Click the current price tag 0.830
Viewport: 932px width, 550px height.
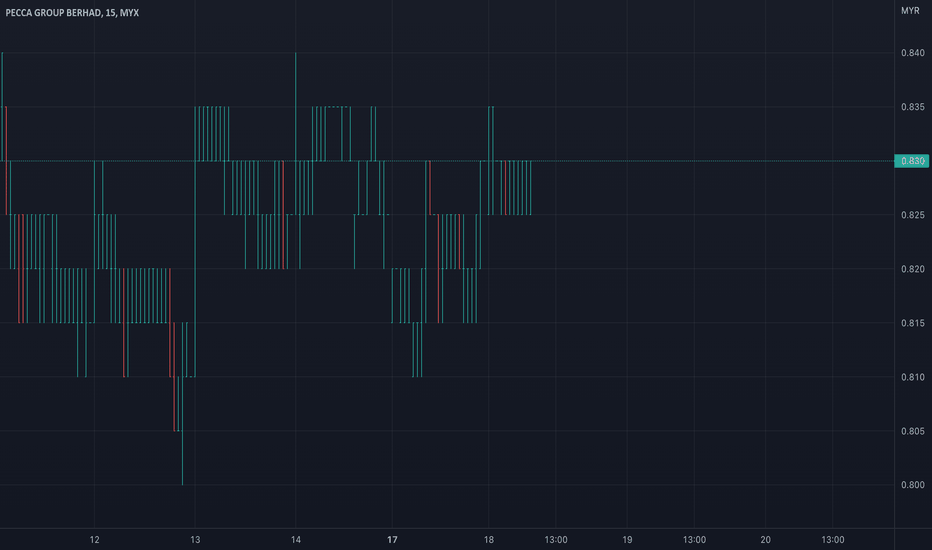(912, 161)
